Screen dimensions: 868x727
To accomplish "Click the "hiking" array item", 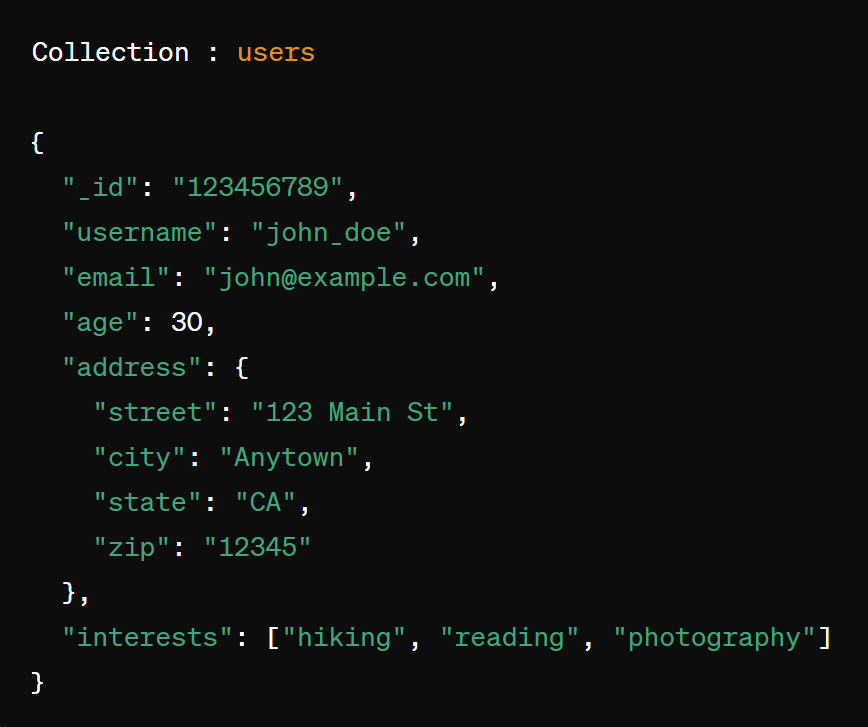I will pos(344,638).
